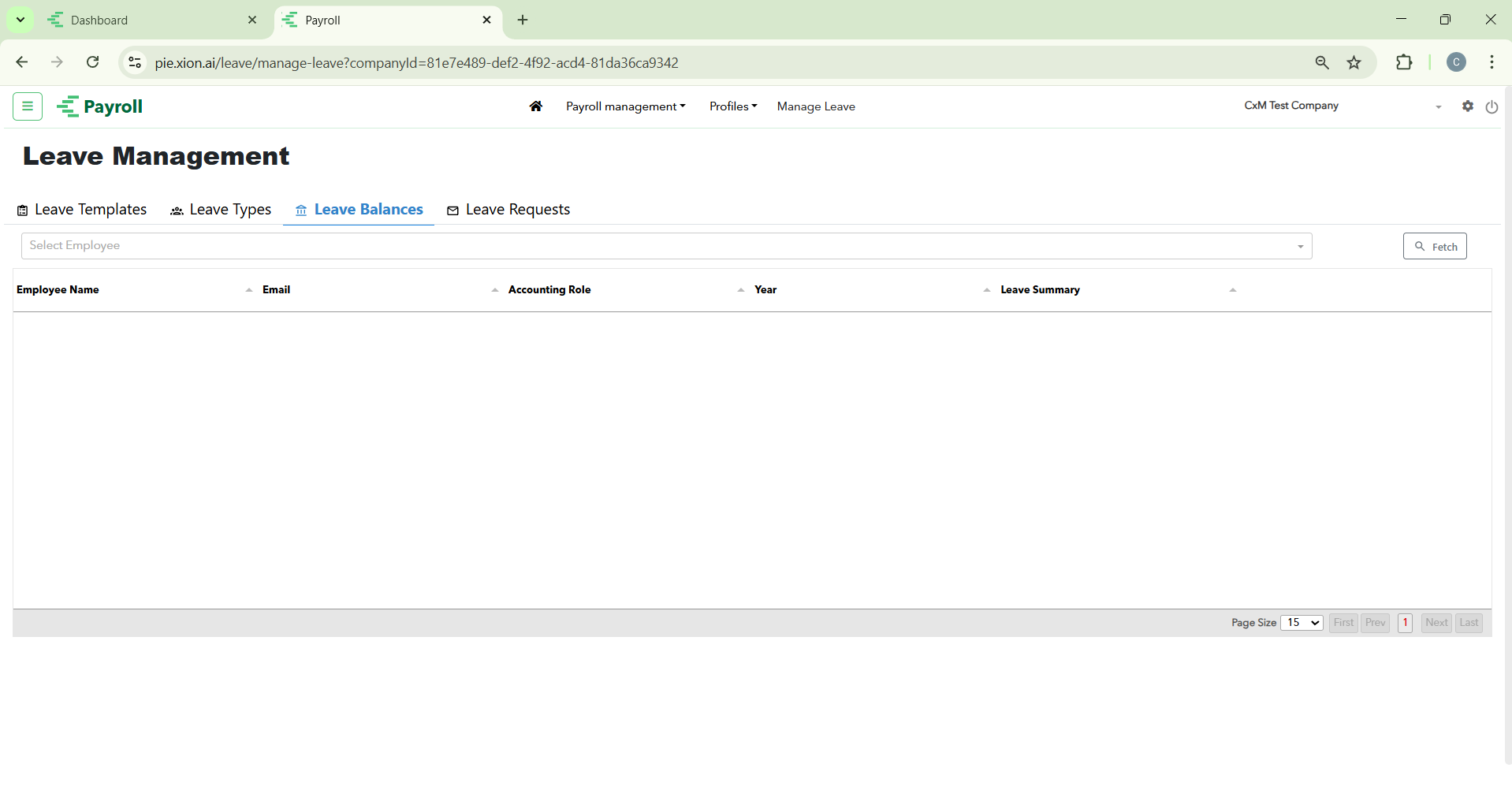Click the Fetch button
1512x801 pixels.
point(1435,247)
